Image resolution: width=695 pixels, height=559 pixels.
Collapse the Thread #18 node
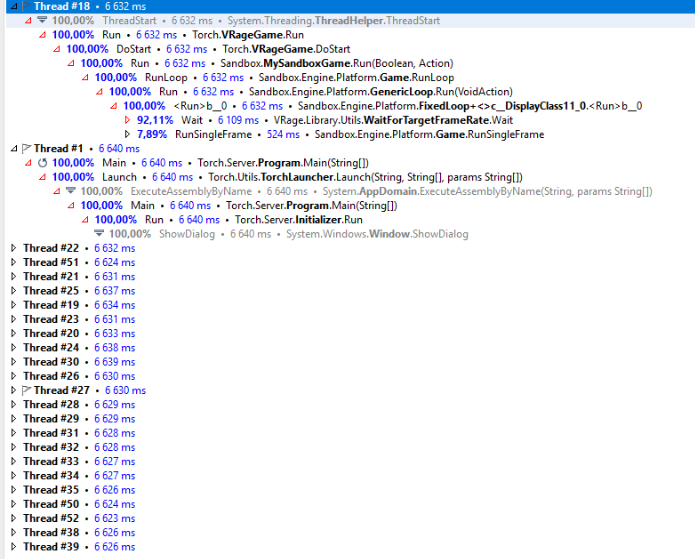coord(12,6)
